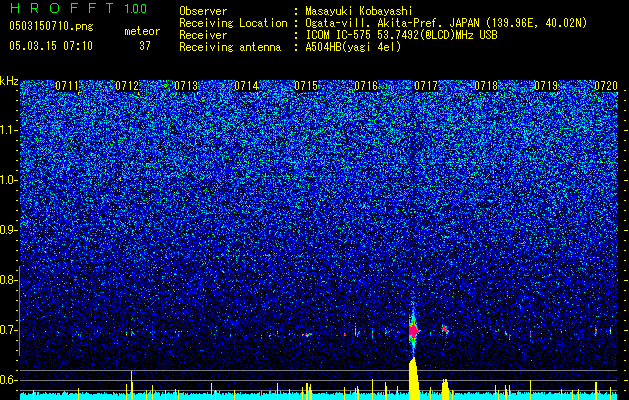The width and height of the screenshot is (629, 400).
Task: Click the 0712 time axis marker
Action: pyautogui.click(x=127, y=86)
